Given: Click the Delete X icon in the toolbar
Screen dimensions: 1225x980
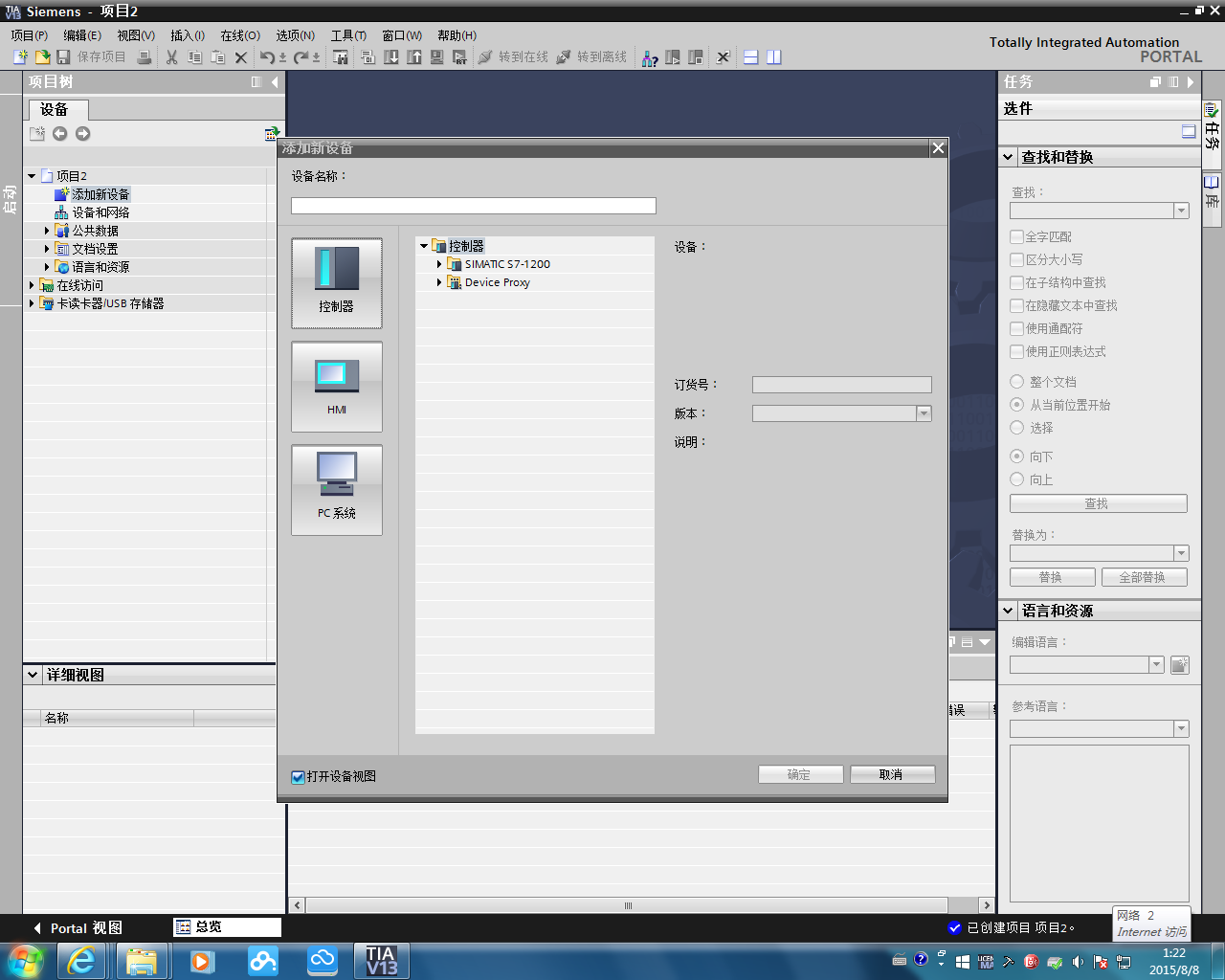Looking at the screenshot, I should 241,57.
